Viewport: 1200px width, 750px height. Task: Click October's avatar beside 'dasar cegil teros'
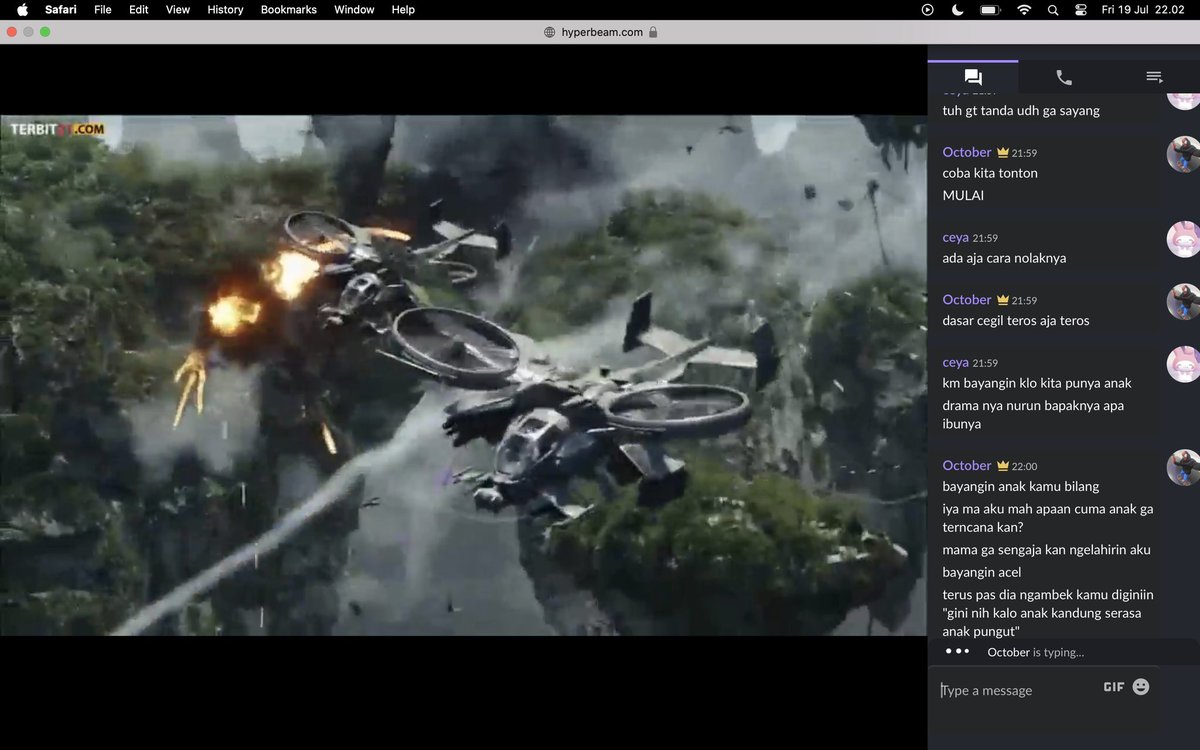pyautogui.click(x=1183, y=301)
